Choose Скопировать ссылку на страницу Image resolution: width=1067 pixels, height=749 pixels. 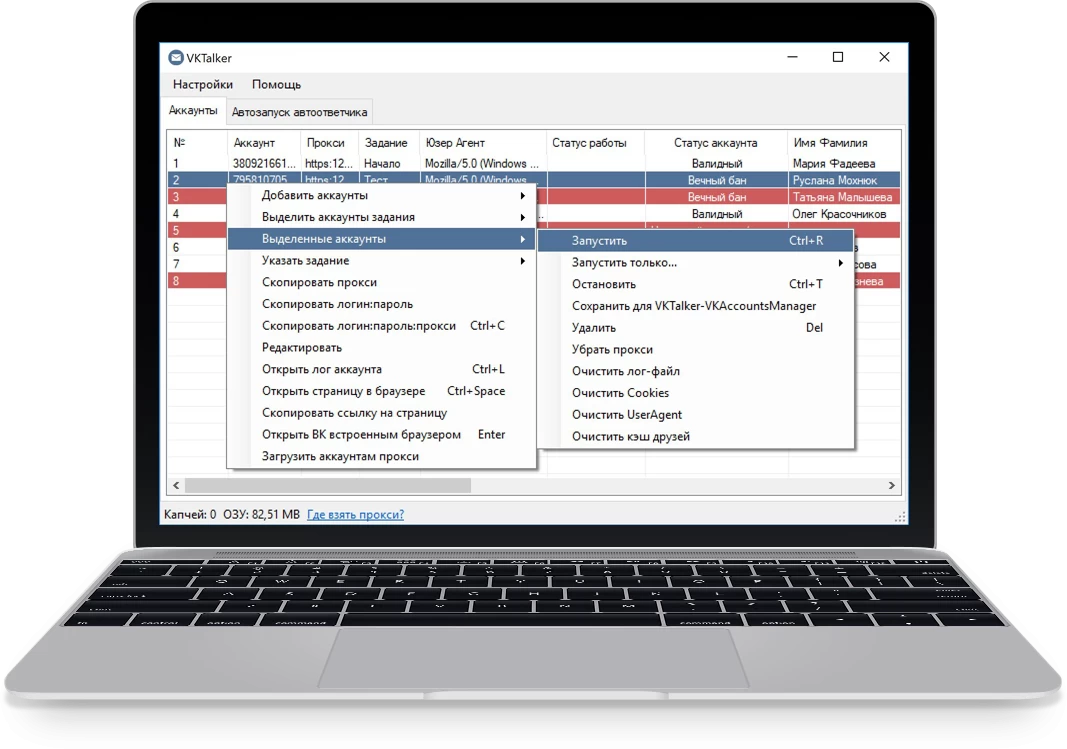pos(382,413)
